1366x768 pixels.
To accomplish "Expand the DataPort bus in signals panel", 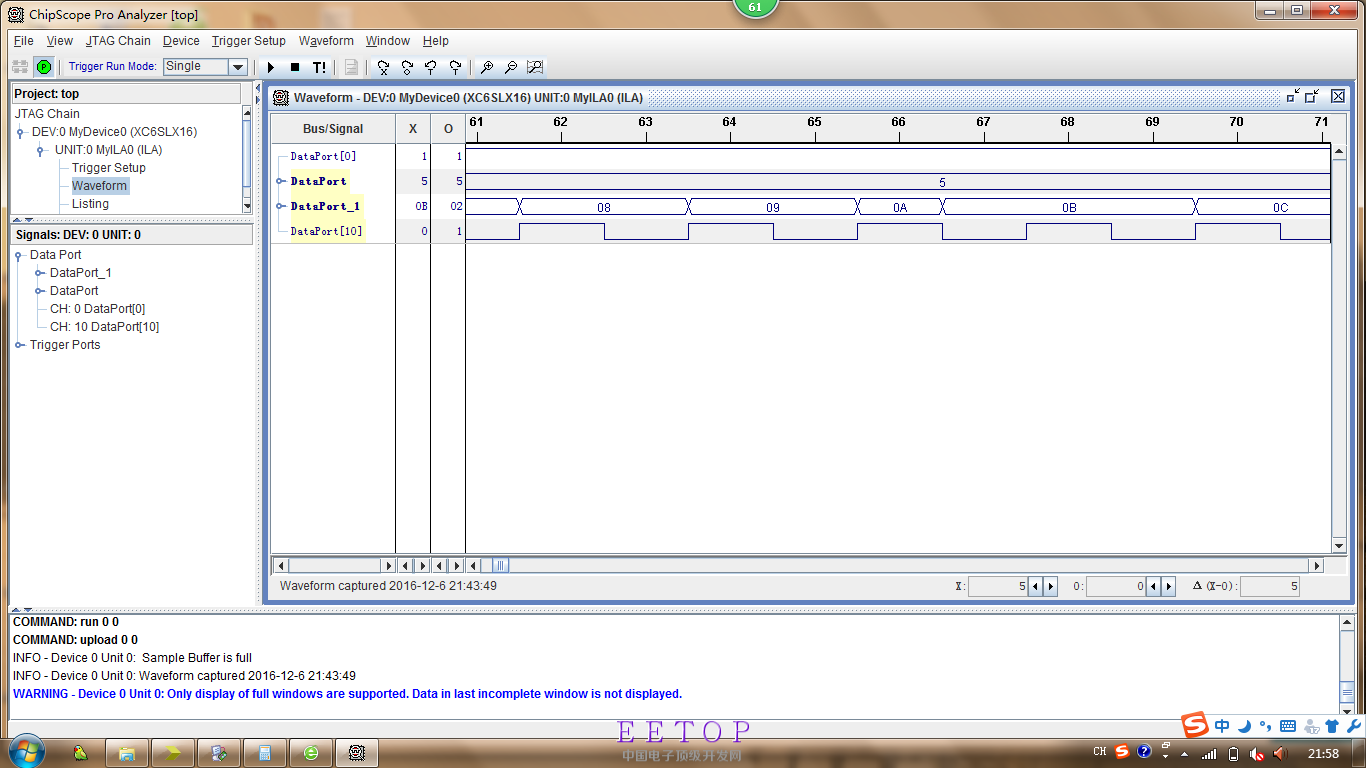I will (x=40, y=291).
